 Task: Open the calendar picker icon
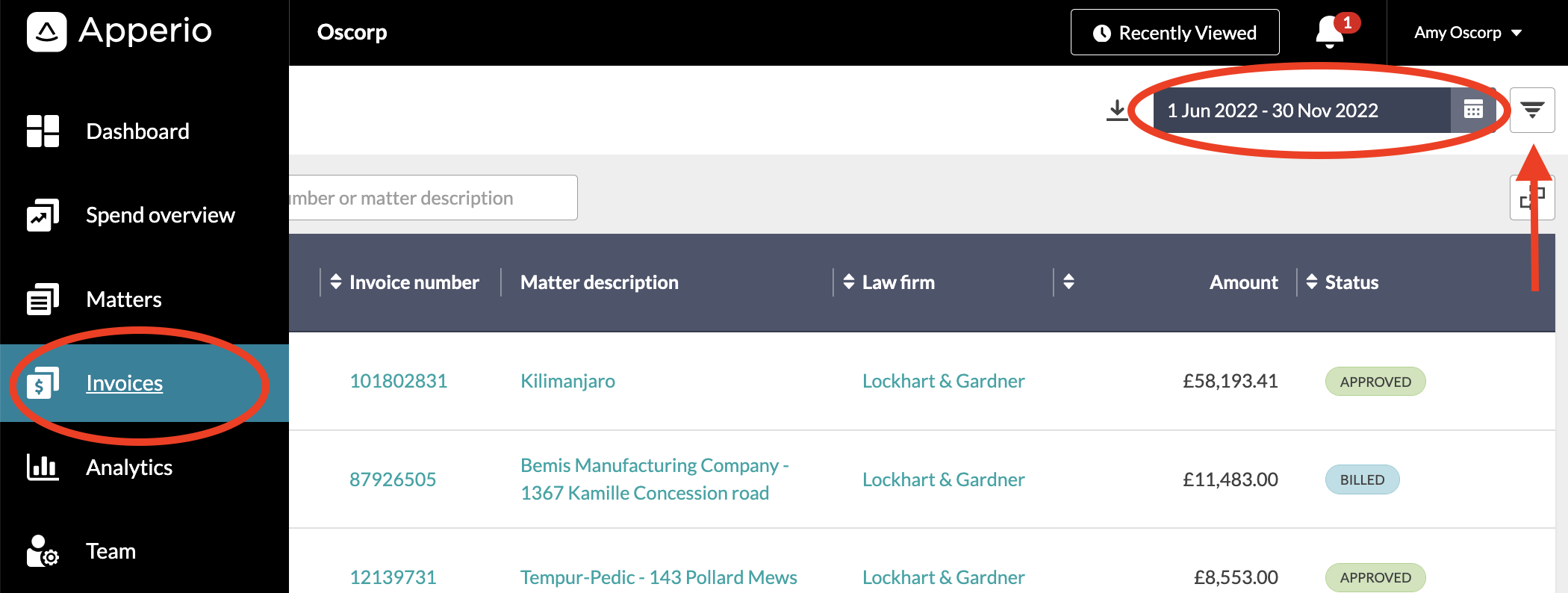click(x=1473, y=111)
